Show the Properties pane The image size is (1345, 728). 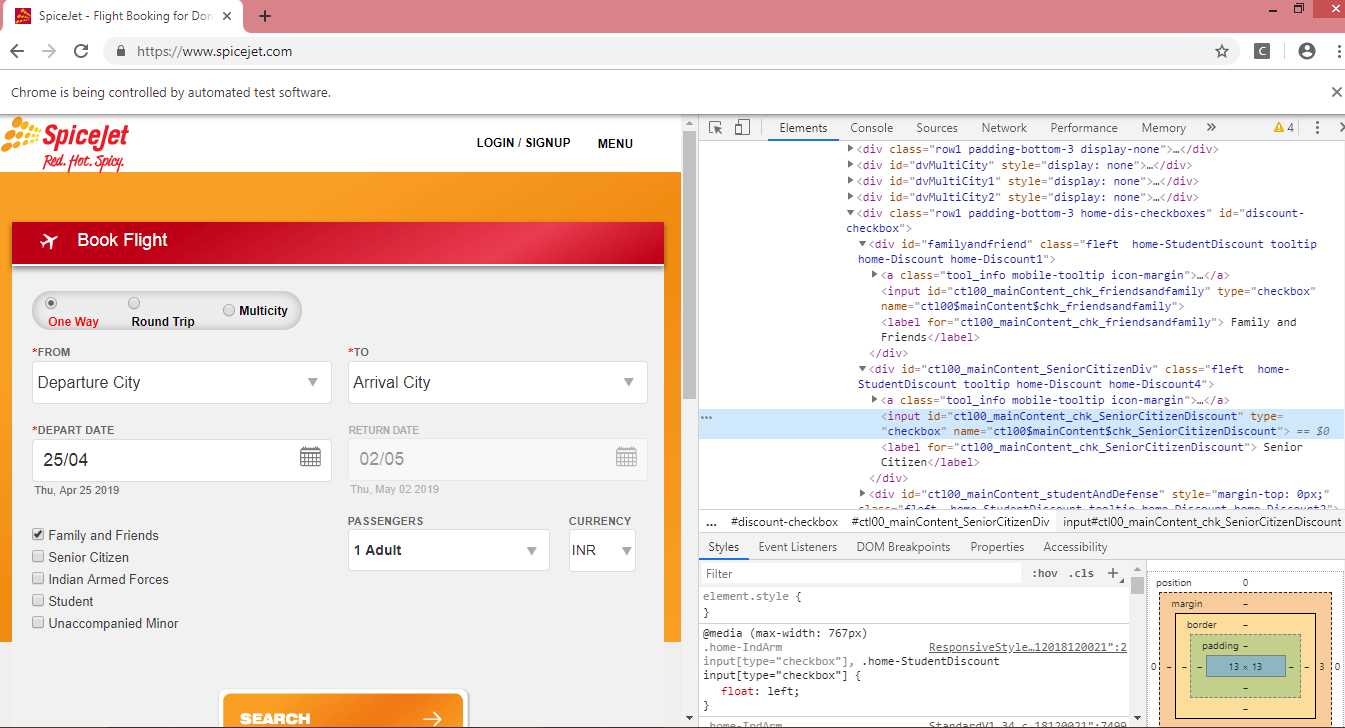(x=997, y=547)
